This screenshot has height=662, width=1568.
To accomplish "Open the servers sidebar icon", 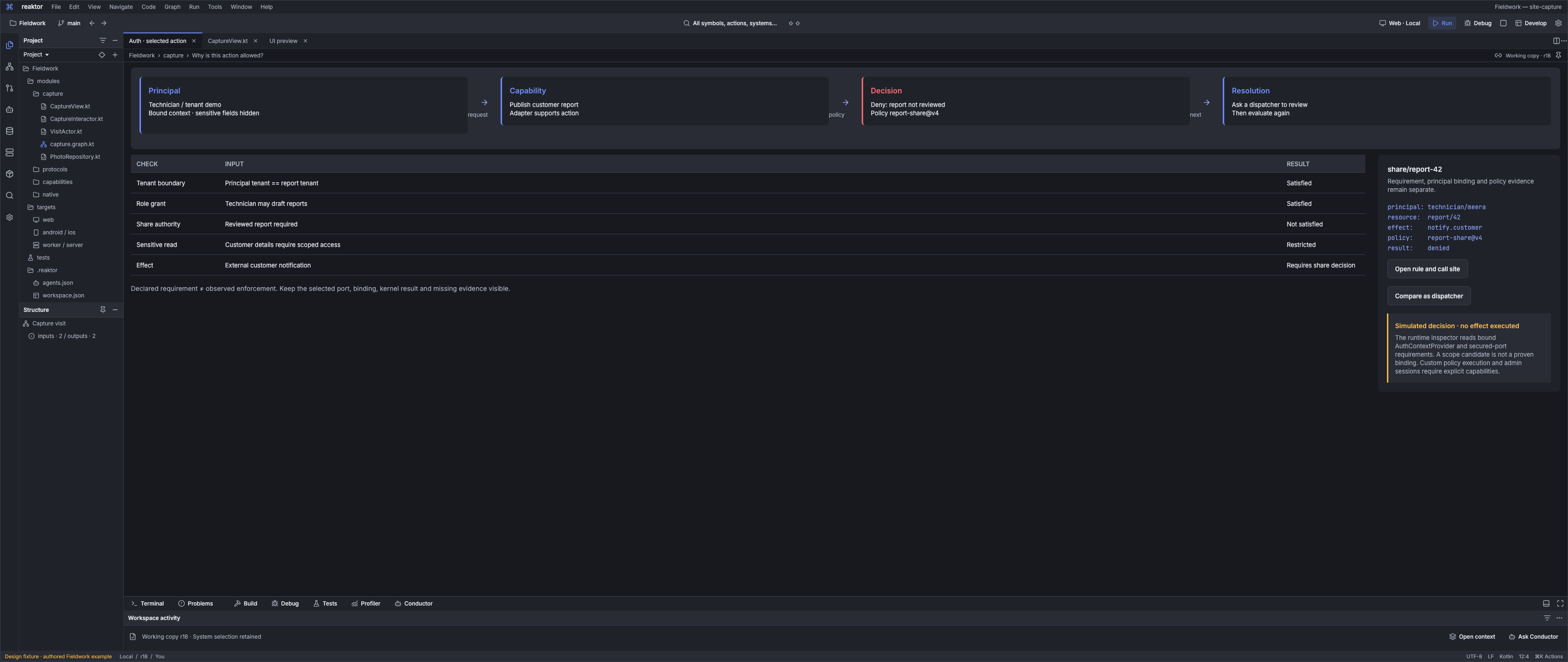I will click(x=9, y=152).
